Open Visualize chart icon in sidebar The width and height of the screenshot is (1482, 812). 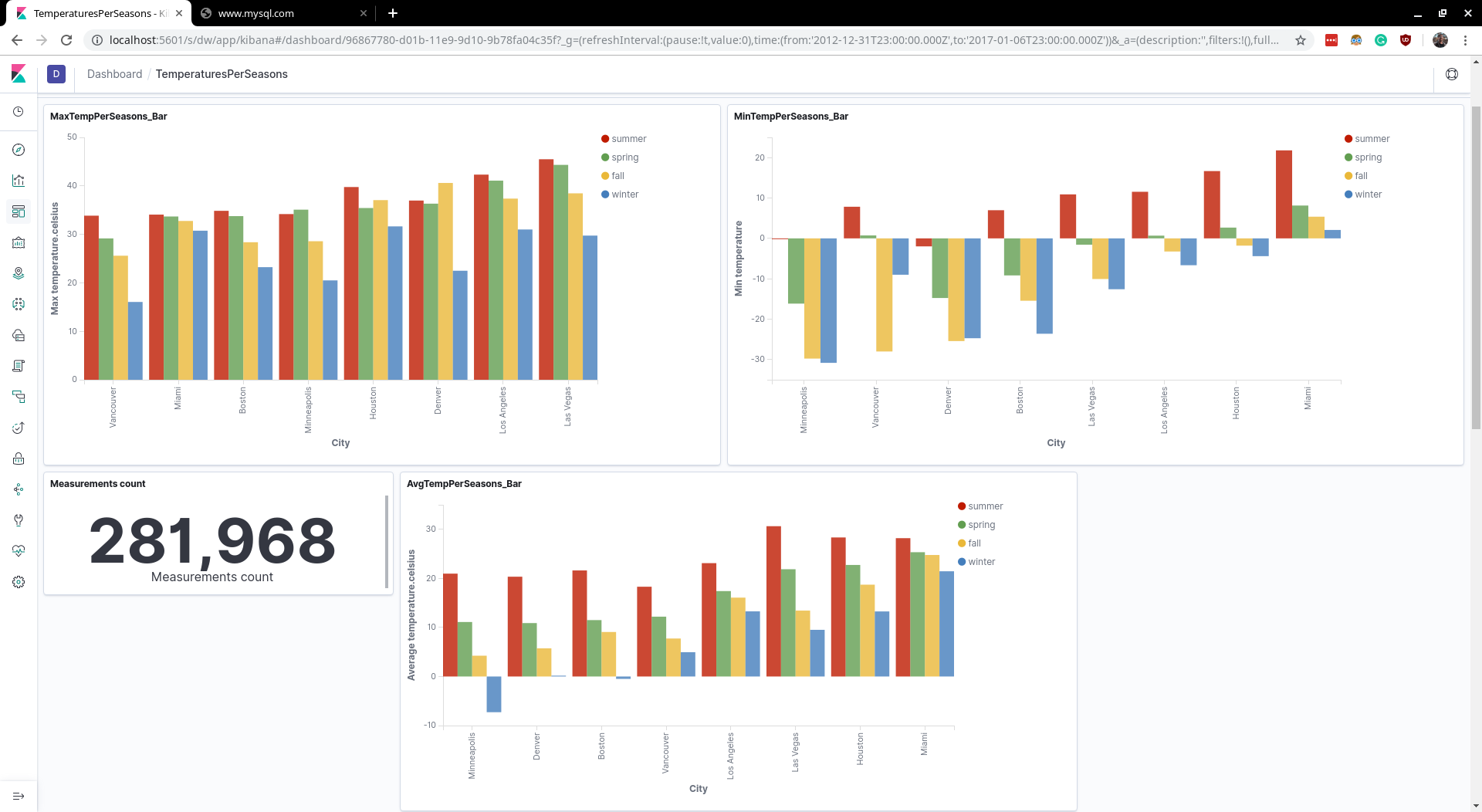pos(19,181)
